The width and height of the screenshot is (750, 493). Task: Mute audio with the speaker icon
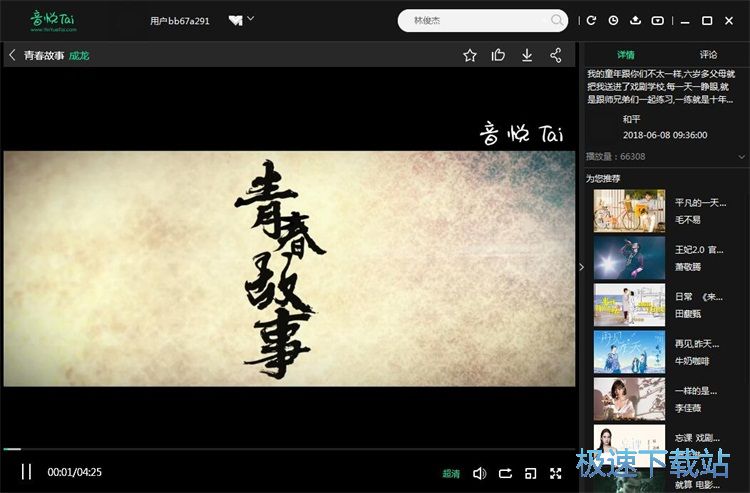479,473
